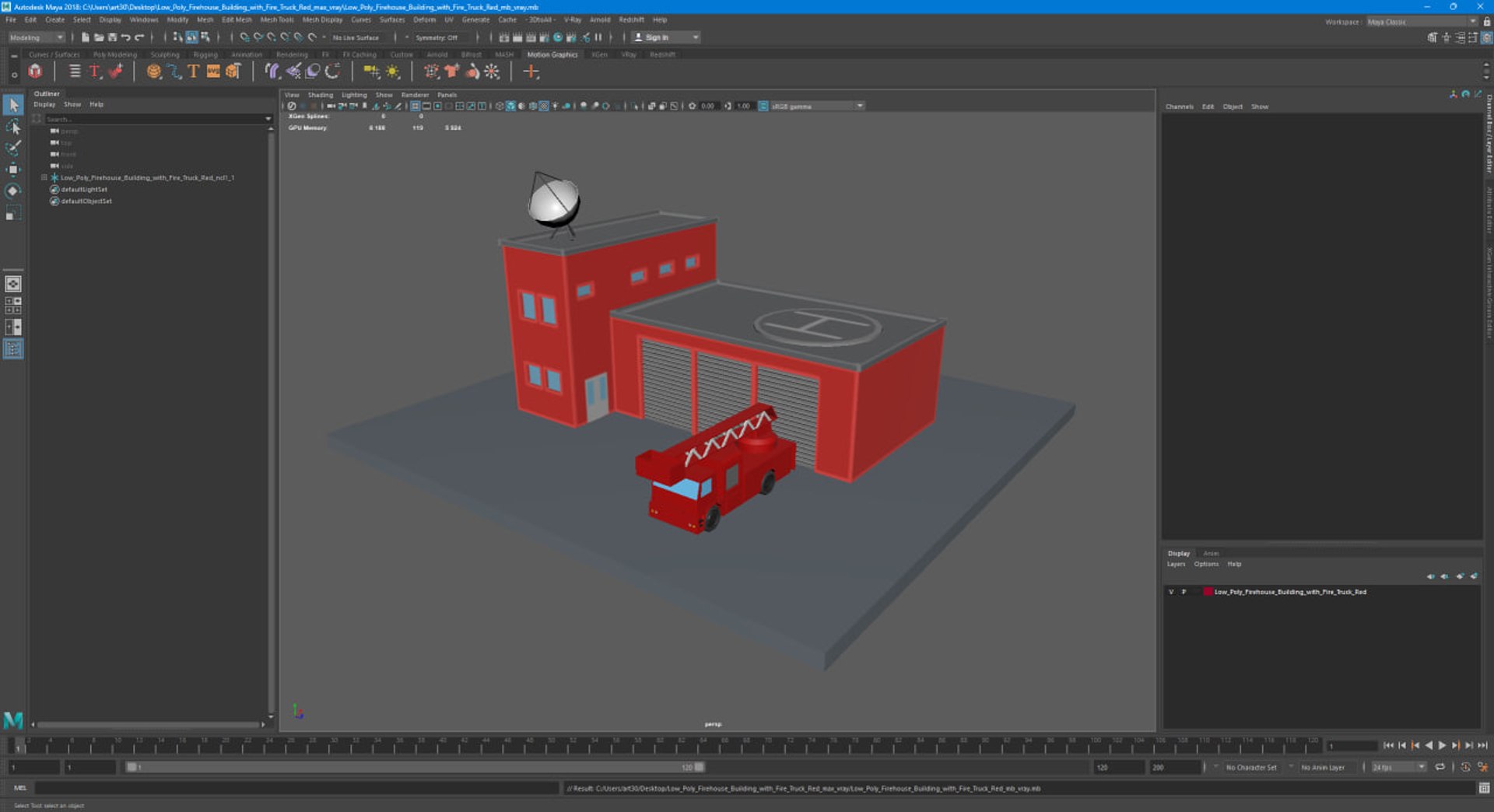Viewport: 1494px width, 812px height.
Task: Click the MEL command input field
Action: 296,788
